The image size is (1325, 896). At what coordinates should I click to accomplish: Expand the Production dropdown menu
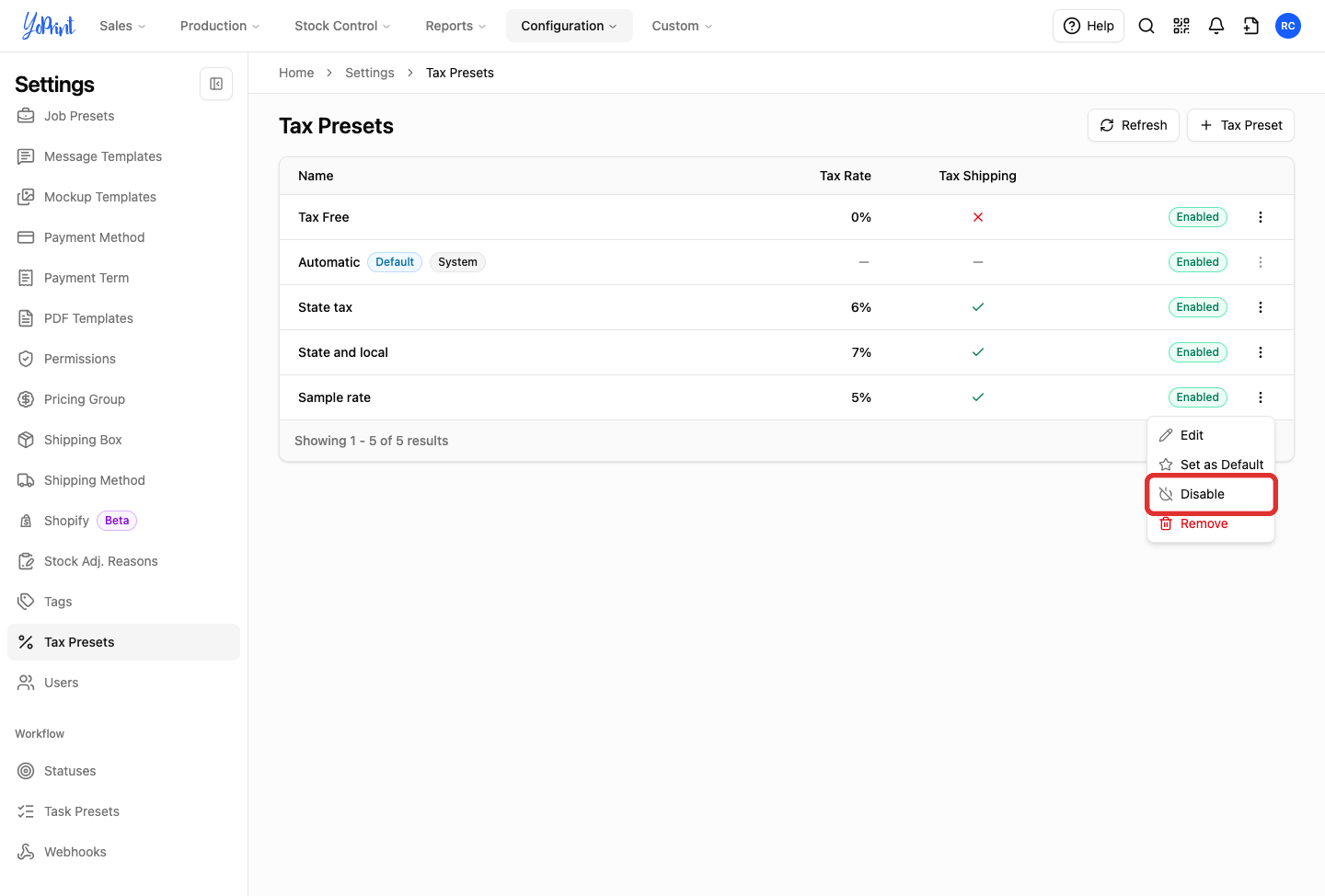[x=220, y=26]
